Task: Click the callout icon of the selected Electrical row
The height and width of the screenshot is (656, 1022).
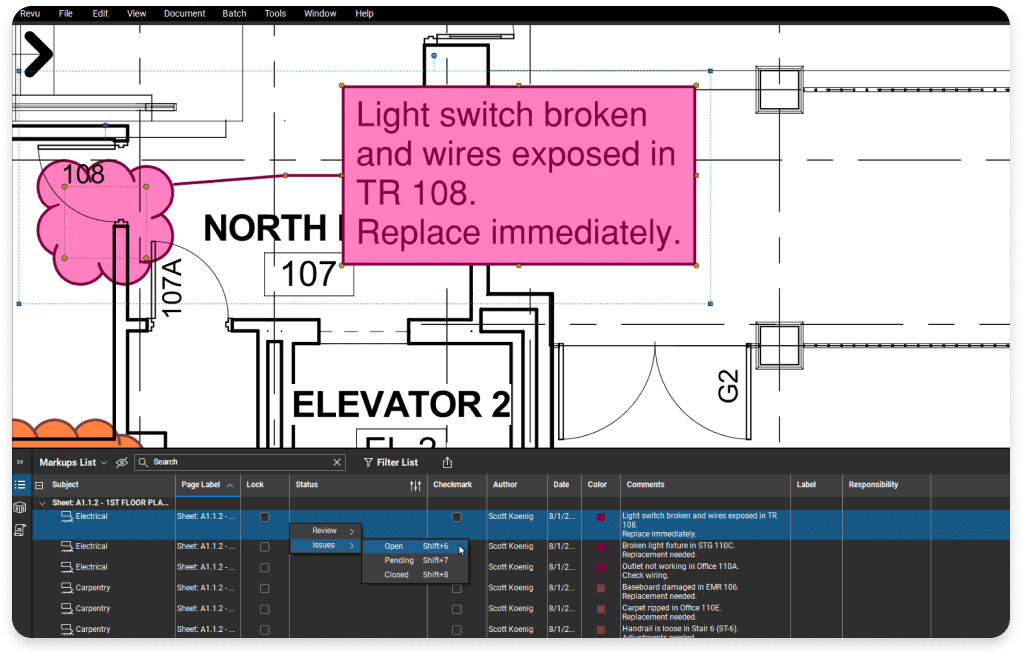Action: click(66, 516)
